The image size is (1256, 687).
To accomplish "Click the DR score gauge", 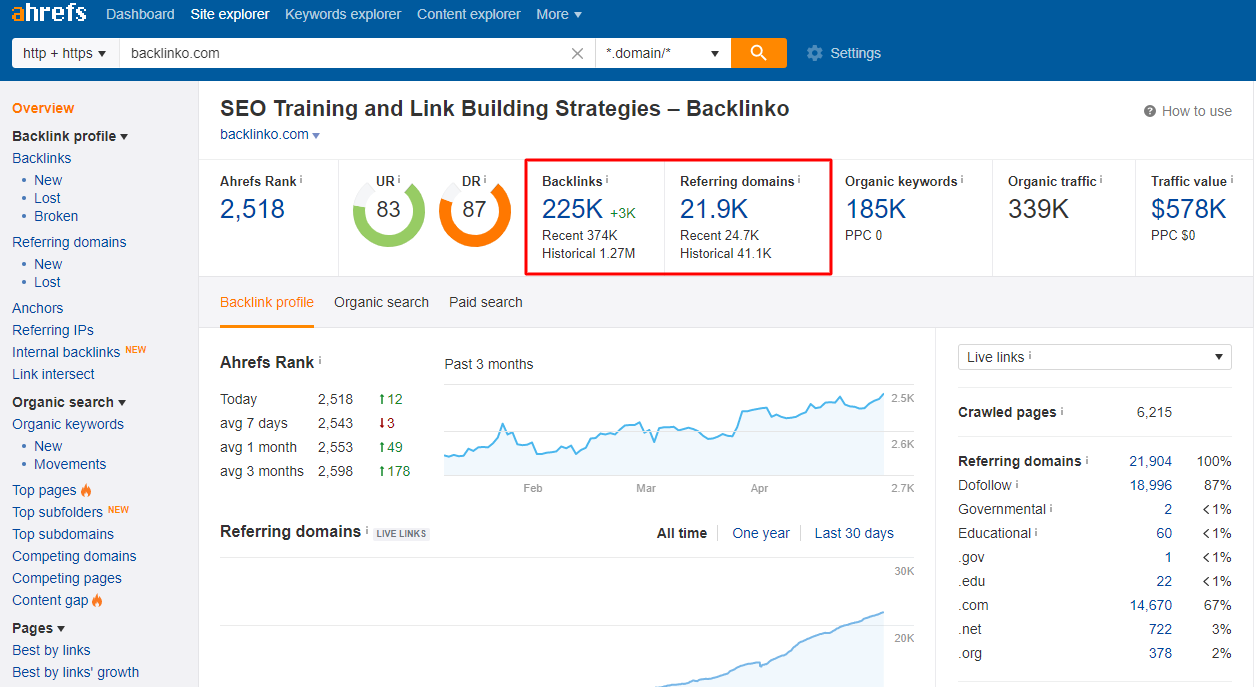I will 474,211.
